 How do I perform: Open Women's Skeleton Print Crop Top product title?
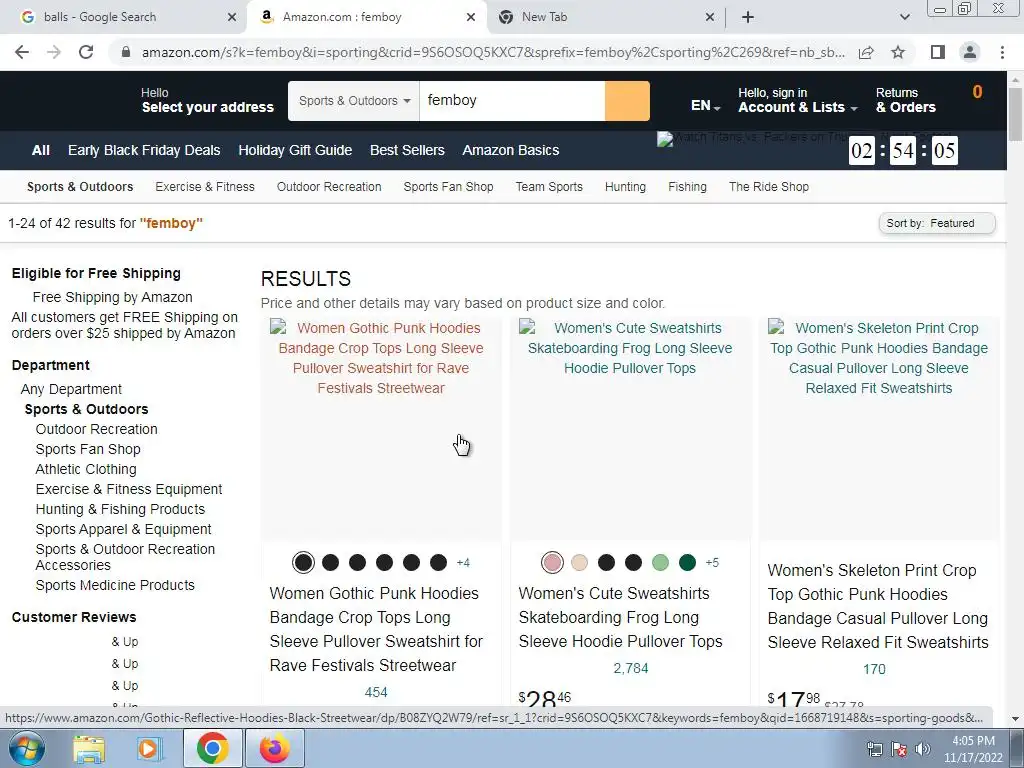(x=878, y=606)
